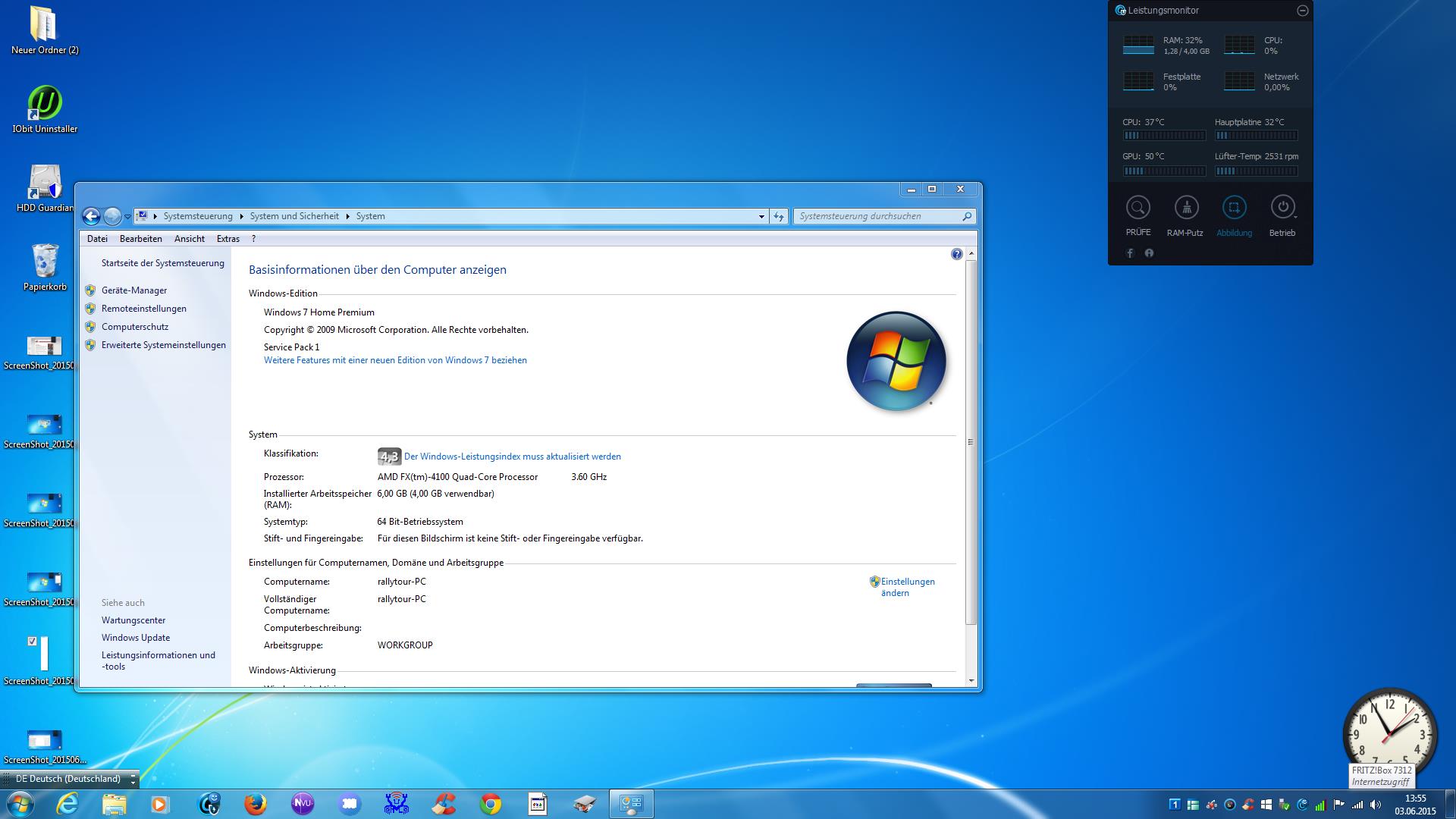The image size is (1456, 819).
Task: Open the address bar history dropdown arrow
Action: 761,216
